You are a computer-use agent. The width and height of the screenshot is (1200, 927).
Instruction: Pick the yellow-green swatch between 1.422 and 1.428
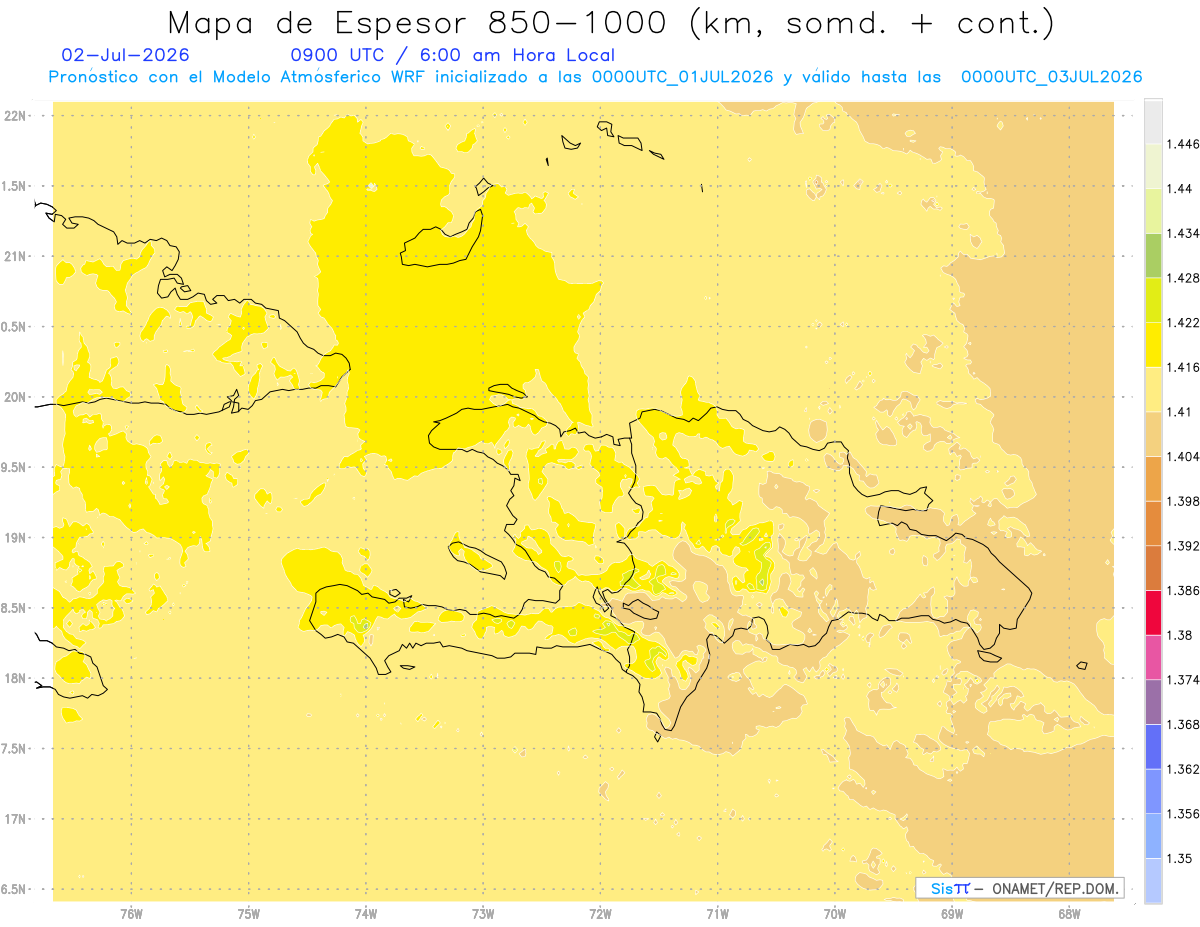(1153, 300)
